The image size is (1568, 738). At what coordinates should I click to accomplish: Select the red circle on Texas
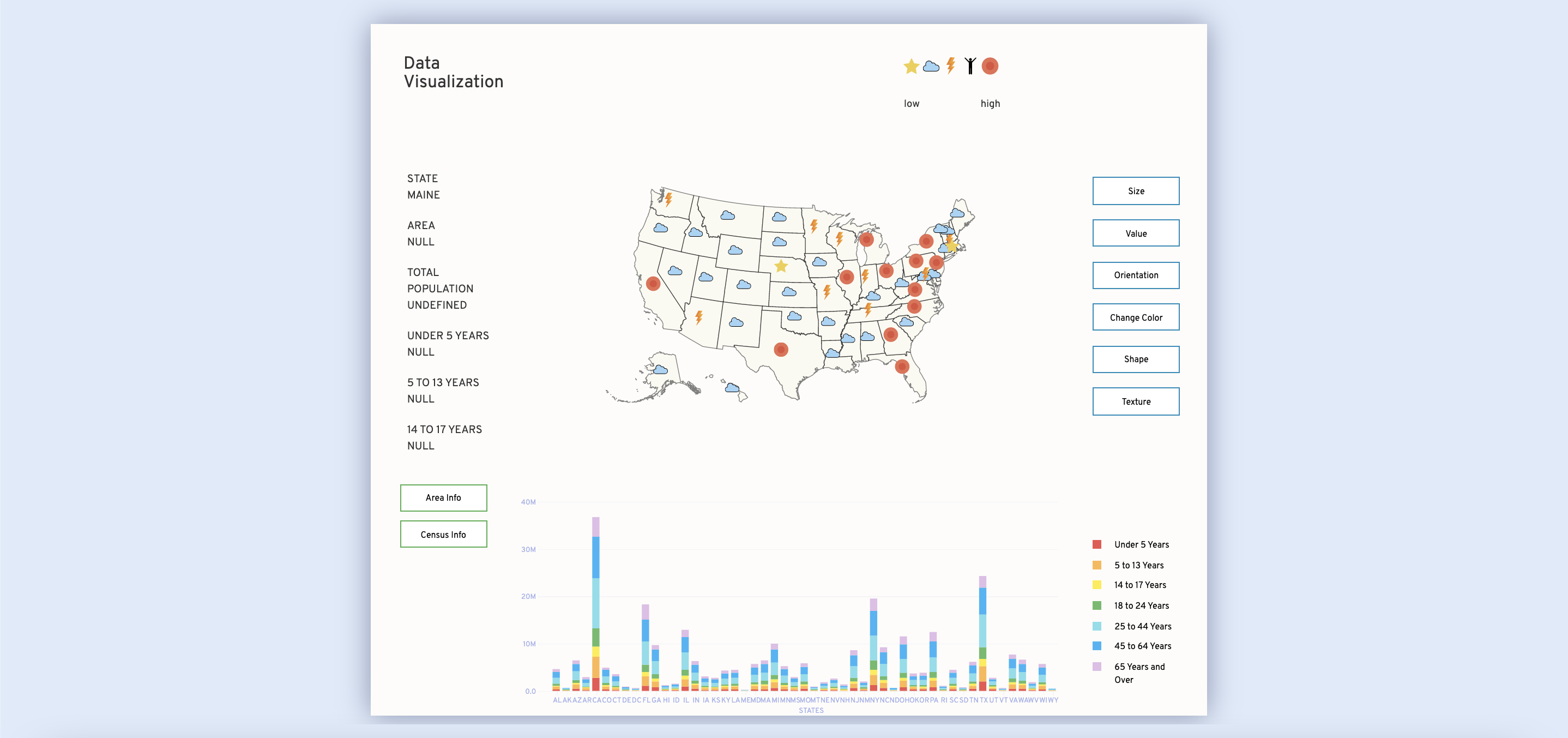coord(781,350)
